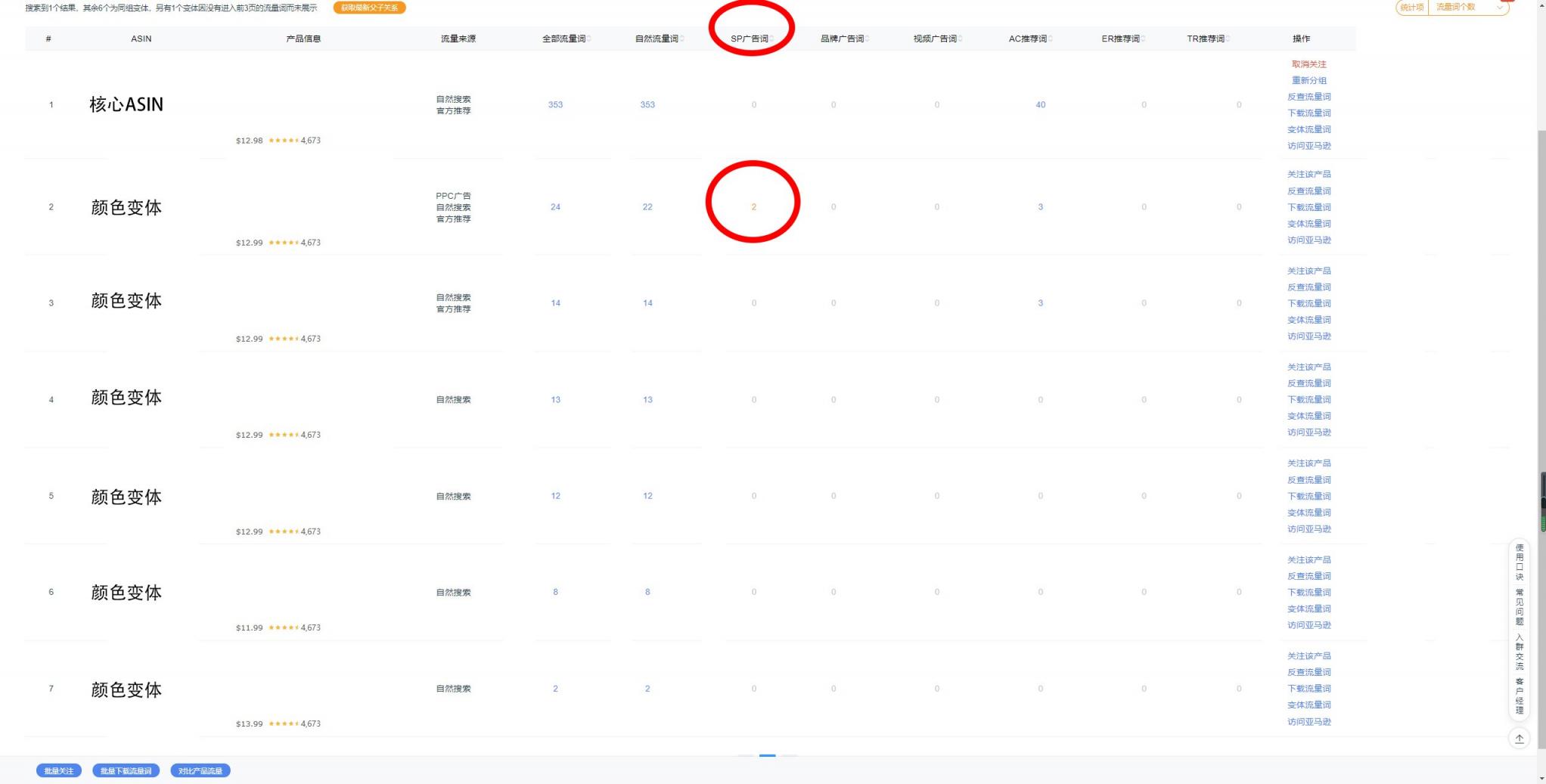Click 取消关注 for the core ASIN
This screenshot has height=784, width=1546.
[x=1309, y=64]
